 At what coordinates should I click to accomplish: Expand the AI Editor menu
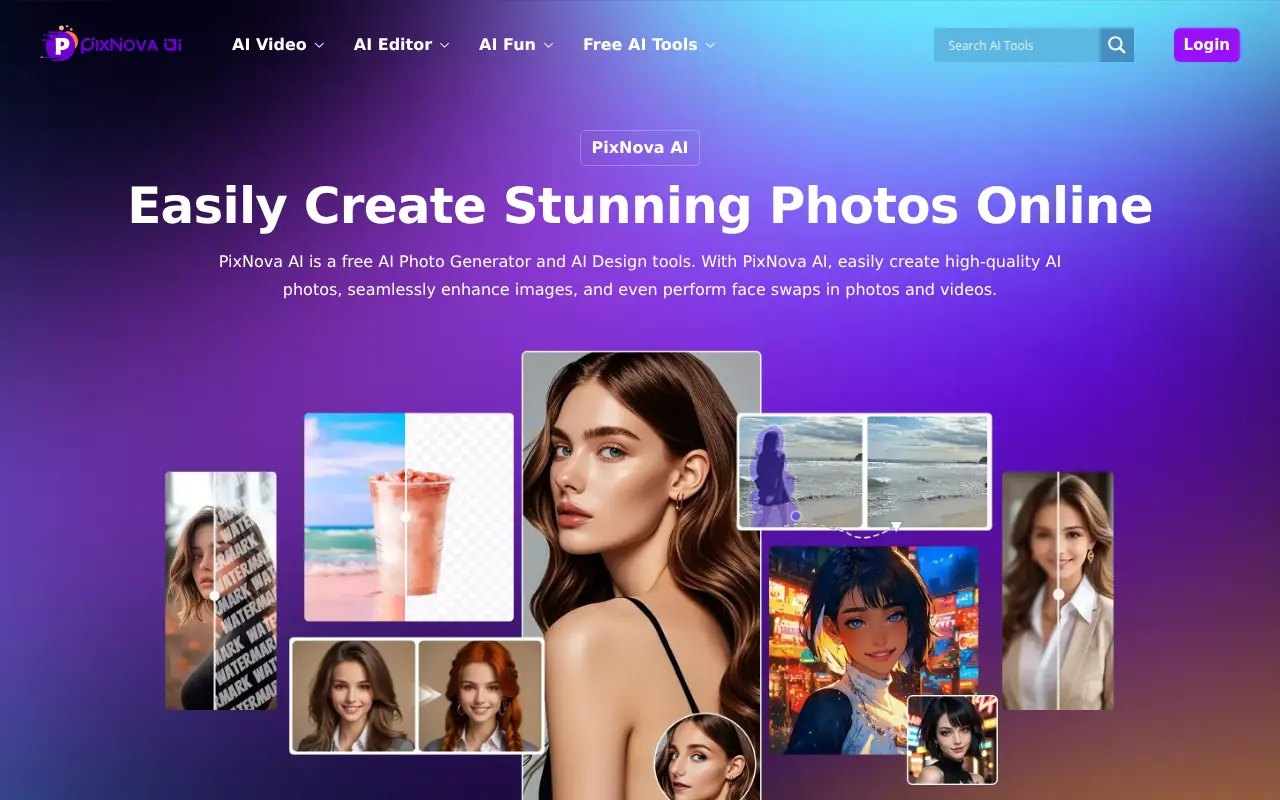tap(401, 45)
